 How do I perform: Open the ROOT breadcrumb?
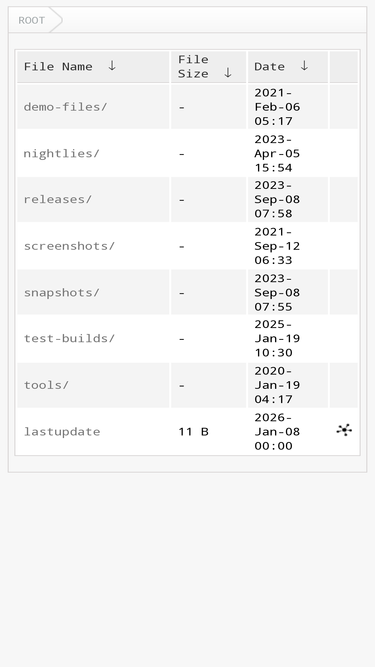(x=31, y=20)
